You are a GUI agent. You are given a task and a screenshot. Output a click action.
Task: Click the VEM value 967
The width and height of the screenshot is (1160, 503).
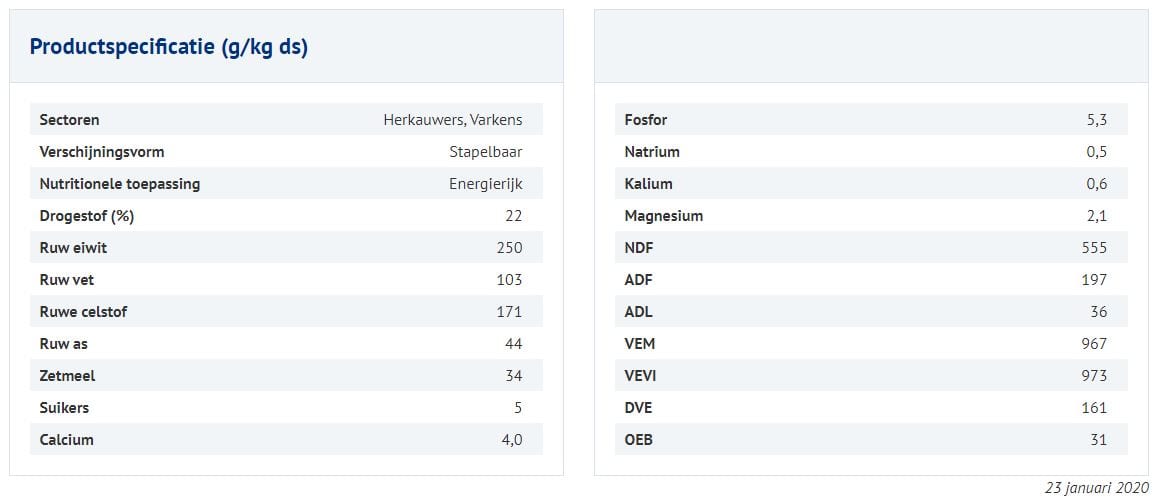[x=1094, y=344]
